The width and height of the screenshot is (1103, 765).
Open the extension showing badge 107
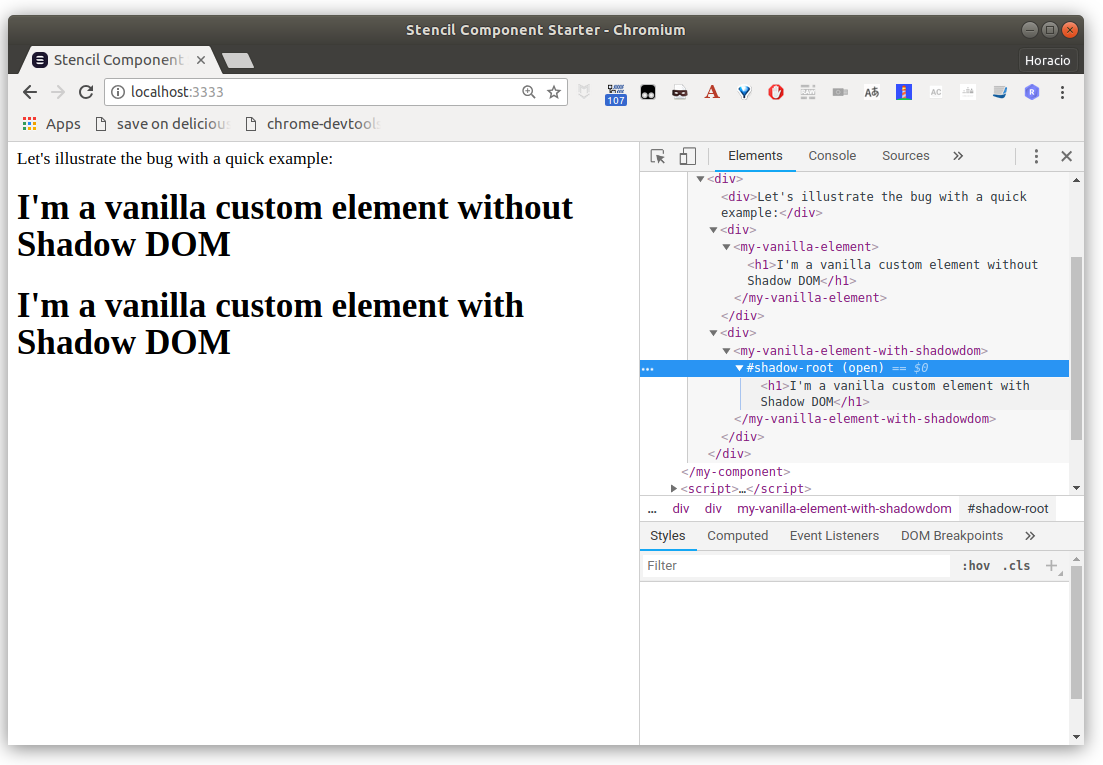[616, 94]
